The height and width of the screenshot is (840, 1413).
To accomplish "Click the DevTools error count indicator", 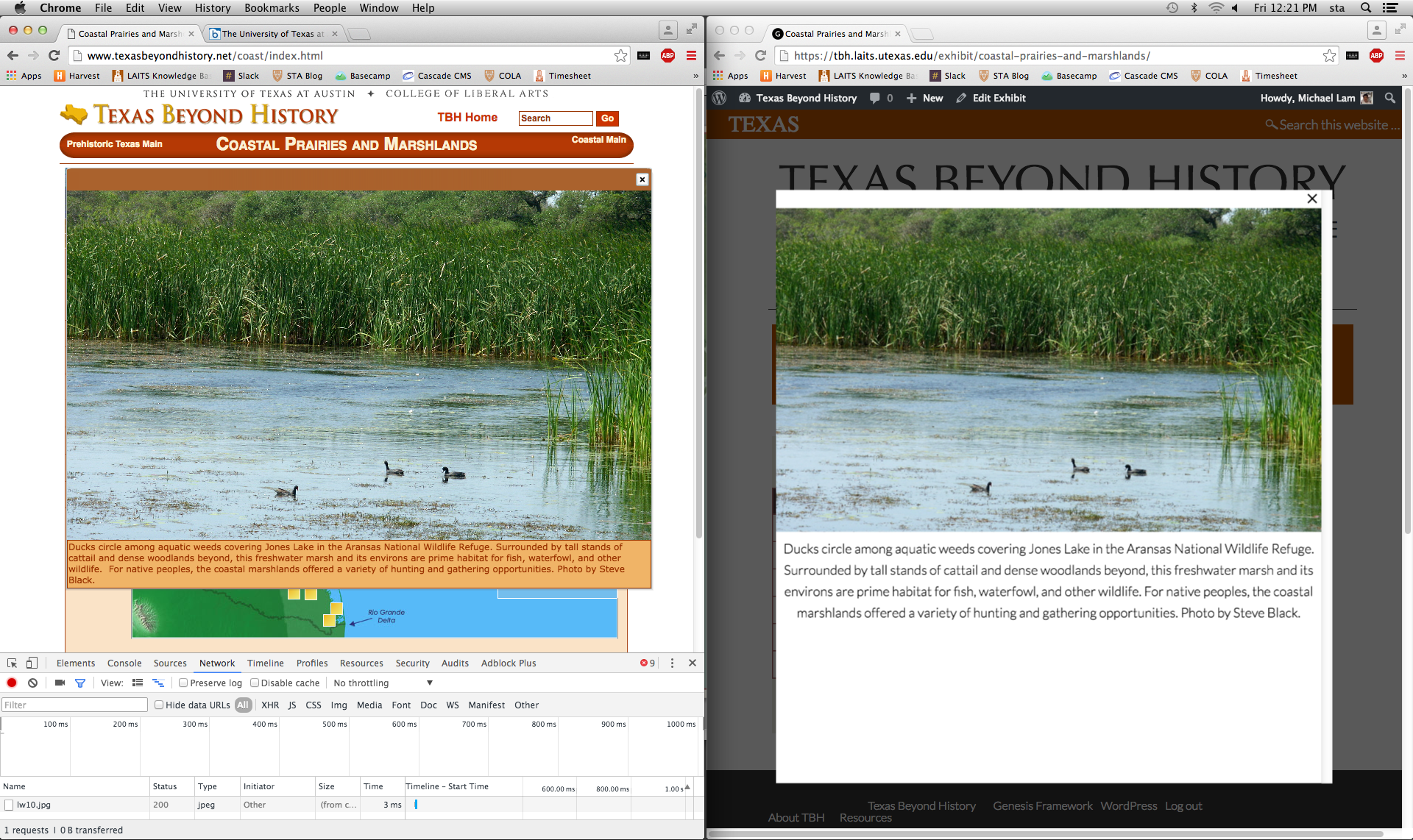I will pyautogui.click(x=648, y=663).
